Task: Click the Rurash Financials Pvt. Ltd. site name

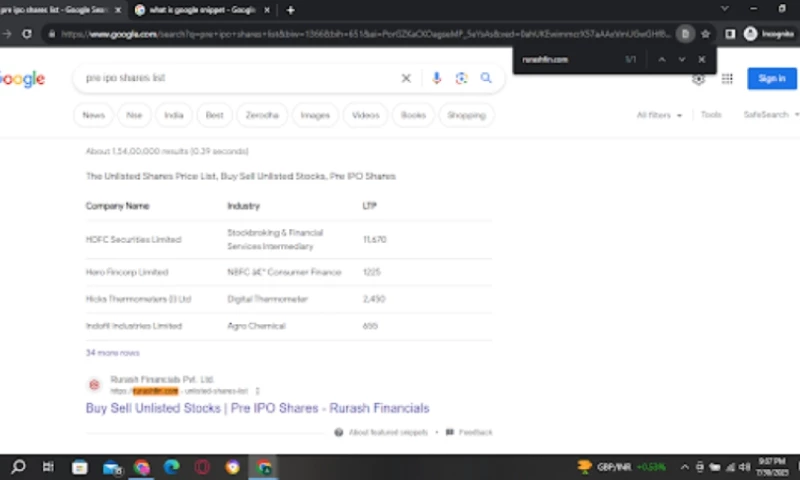Action: (x=162, y=380)
